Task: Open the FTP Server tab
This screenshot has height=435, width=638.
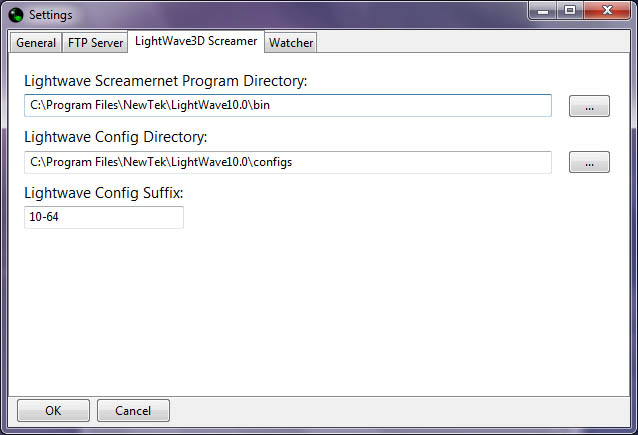Action: (x=96, y=43)
